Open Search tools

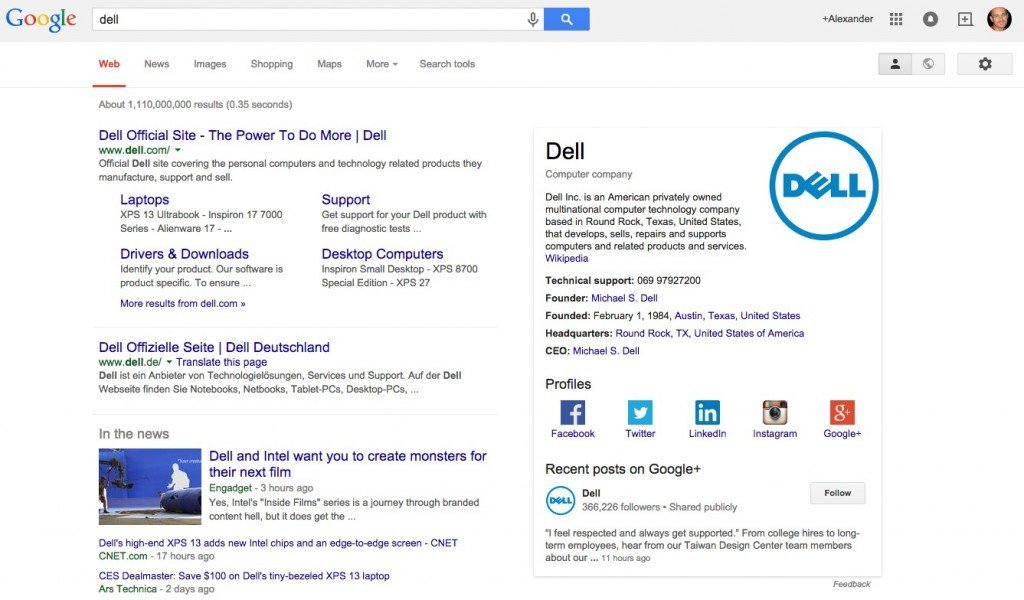[447, 64]
